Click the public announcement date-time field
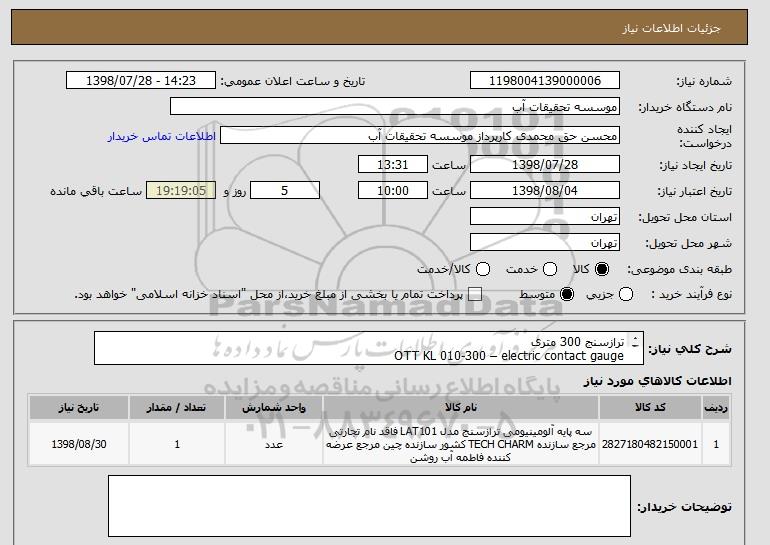The height and width of the screenshot is (545, 770). click(x=141, y=81)
